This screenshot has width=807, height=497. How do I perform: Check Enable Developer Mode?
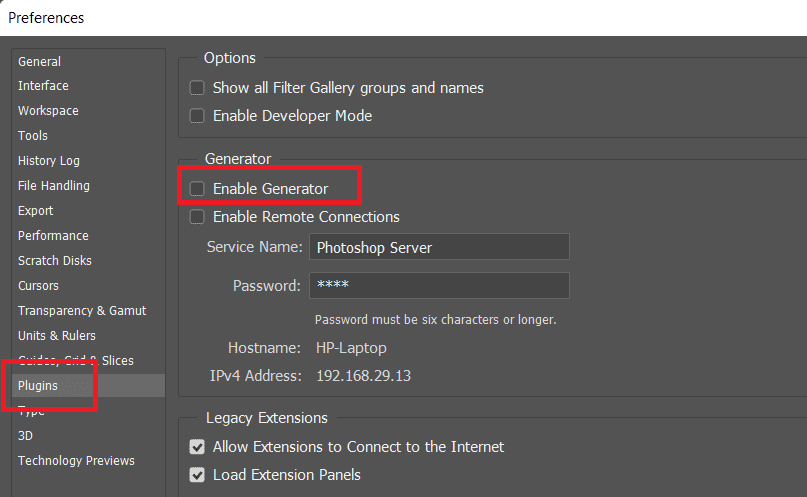[197, 116]
